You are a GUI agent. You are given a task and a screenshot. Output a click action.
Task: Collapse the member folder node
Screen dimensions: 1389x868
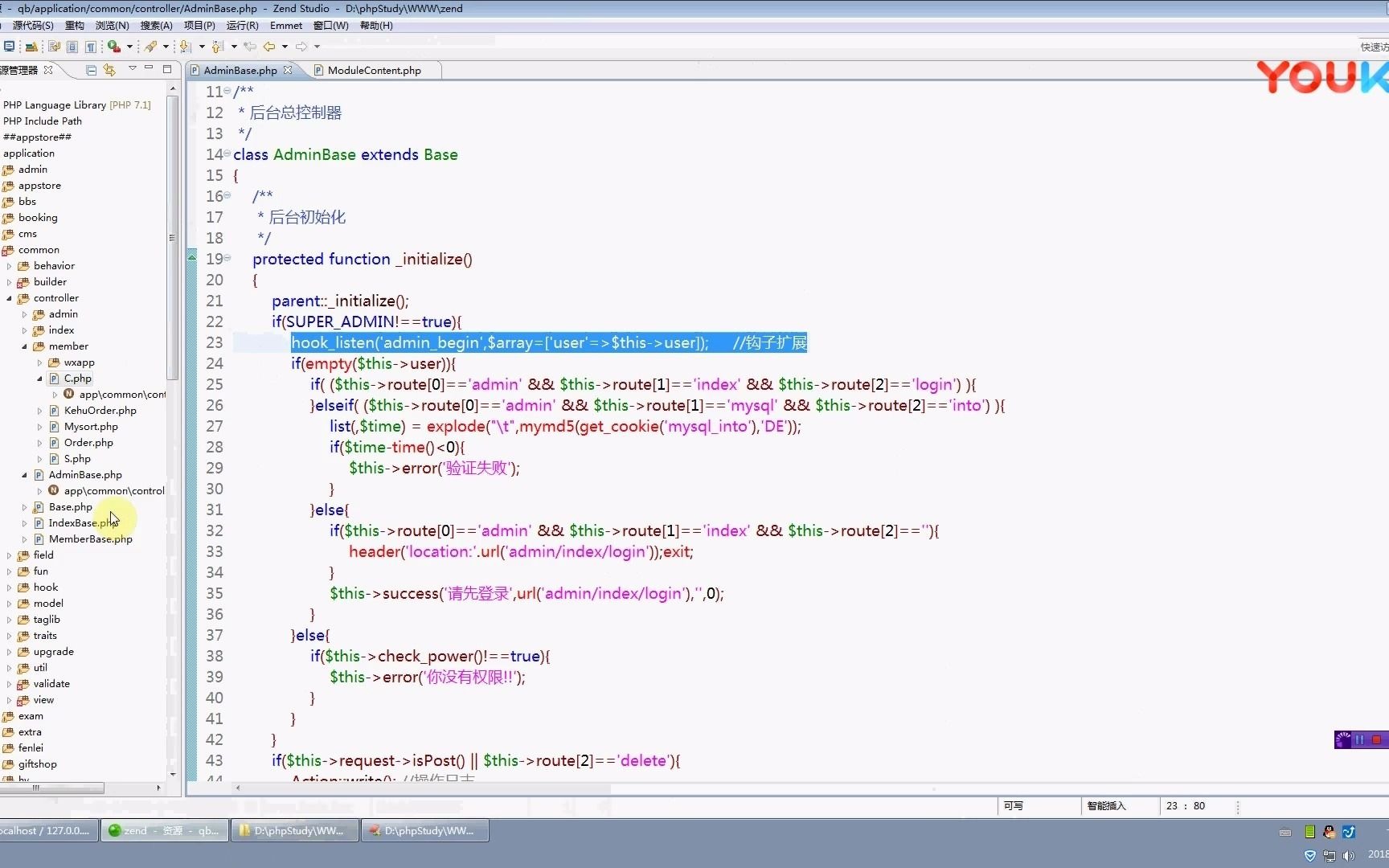point(24,346)
